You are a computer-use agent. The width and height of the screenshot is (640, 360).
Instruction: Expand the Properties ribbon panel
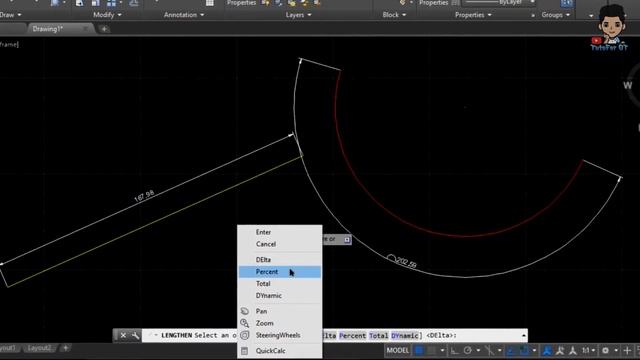[473, 15]
